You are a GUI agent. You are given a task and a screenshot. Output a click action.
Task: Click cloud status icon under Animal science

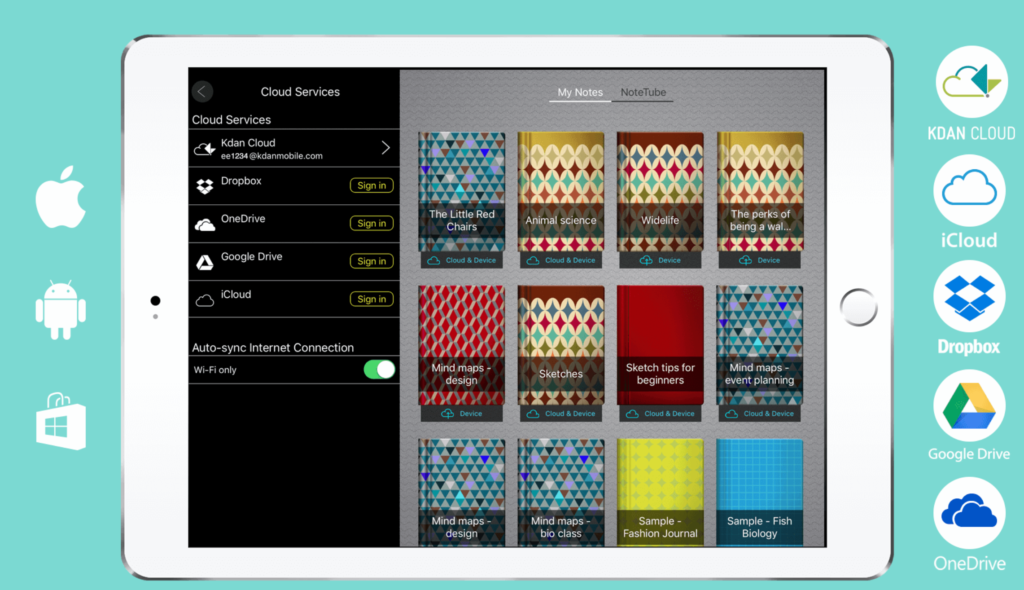click(533, 260)
